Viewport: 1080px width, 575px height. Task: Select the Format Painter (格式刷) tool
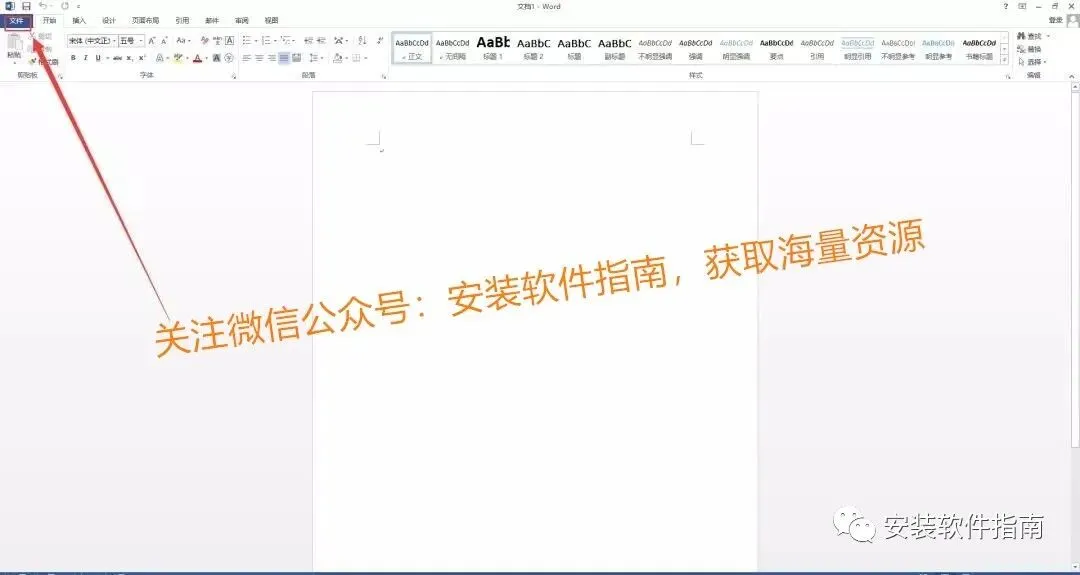pos(43,62)
